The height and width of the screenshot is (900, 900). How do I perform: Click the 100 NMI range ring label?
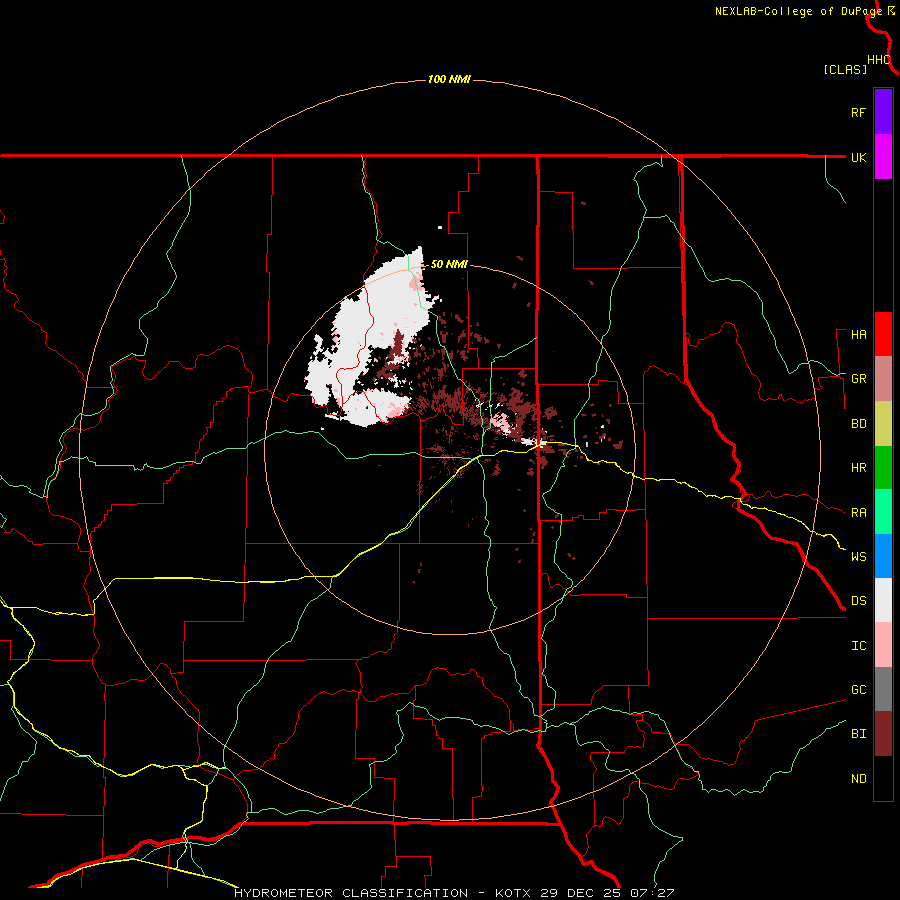449,79
